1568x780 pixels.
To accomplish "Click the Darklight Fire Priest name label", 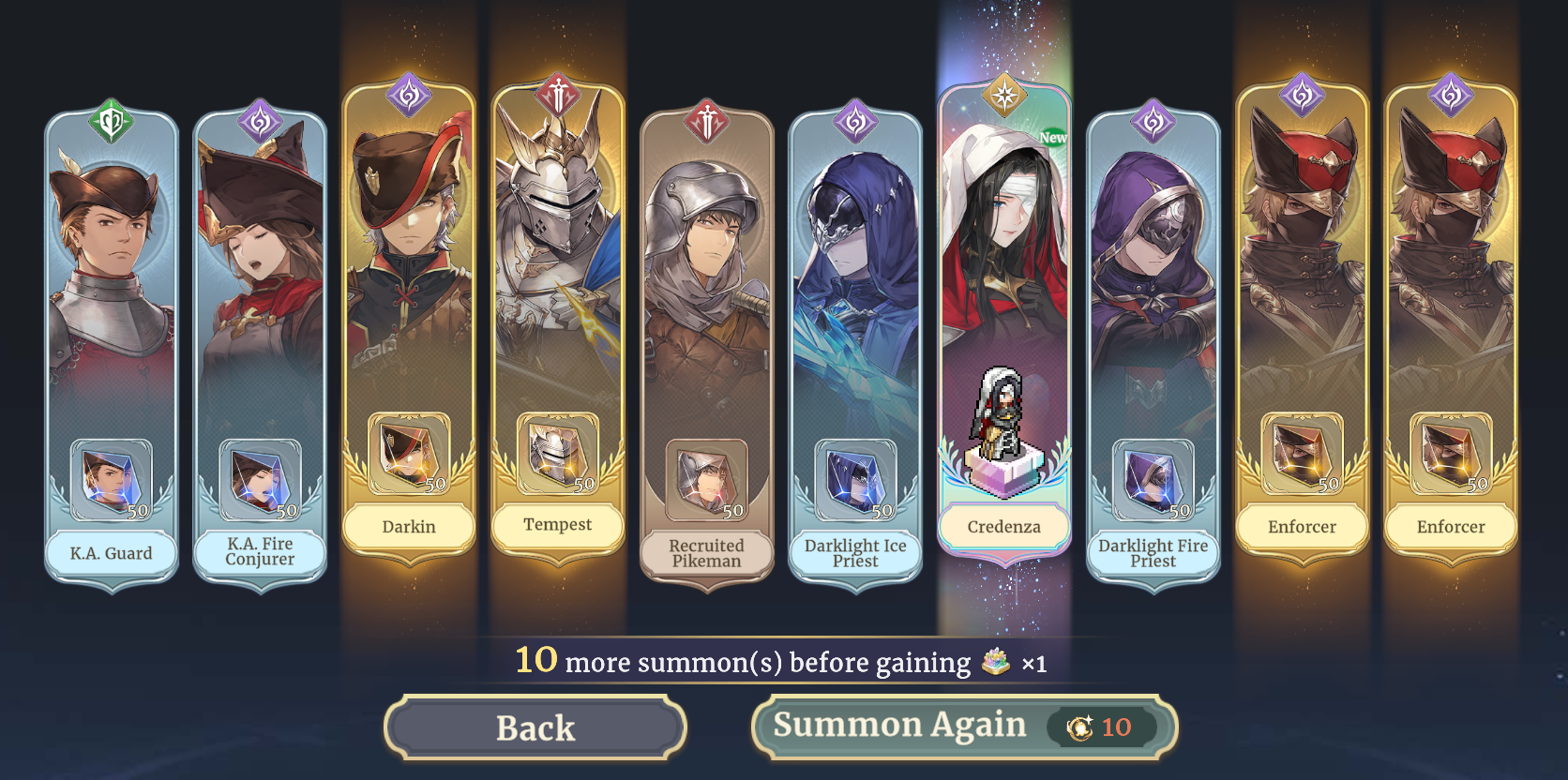I will click(1153, 553).
